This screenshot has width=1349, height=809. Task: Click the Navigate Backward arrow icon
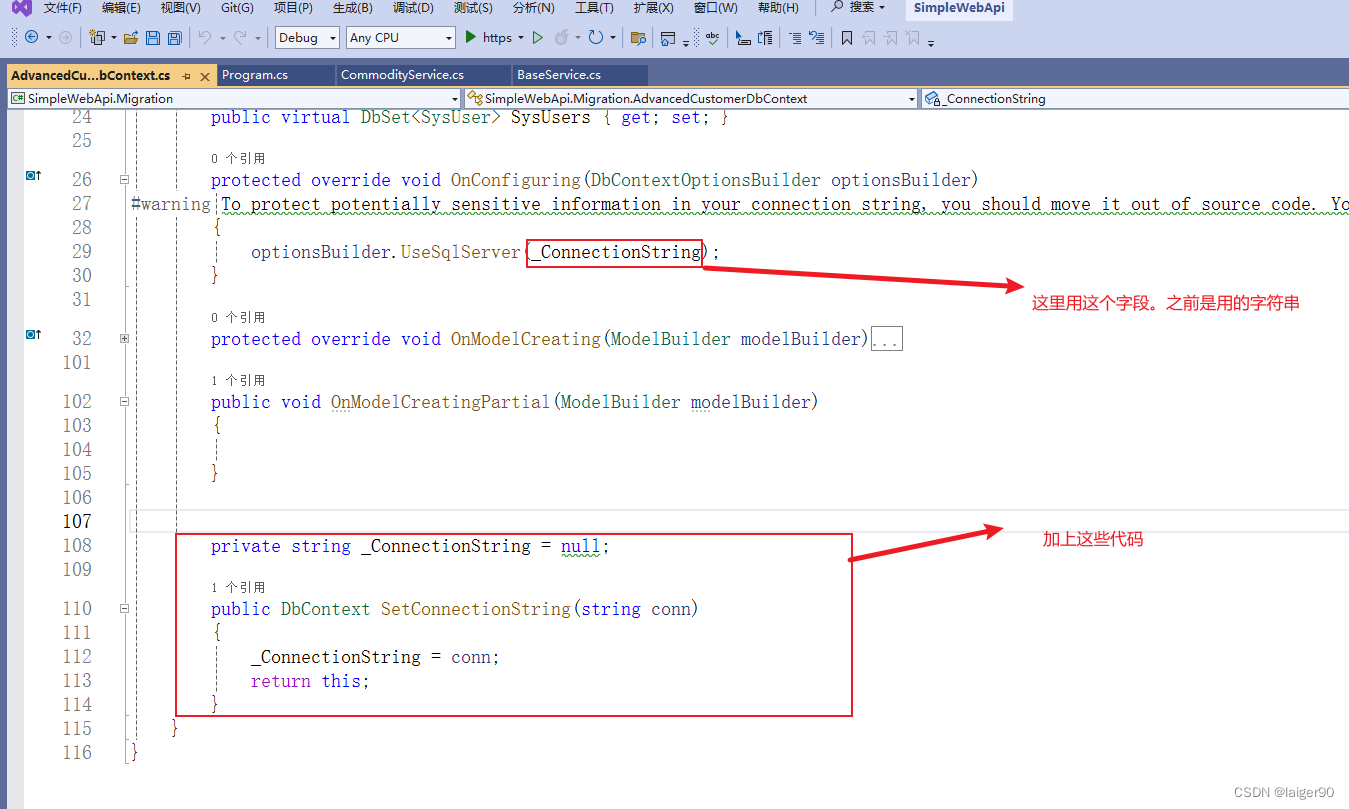point(31,38)
